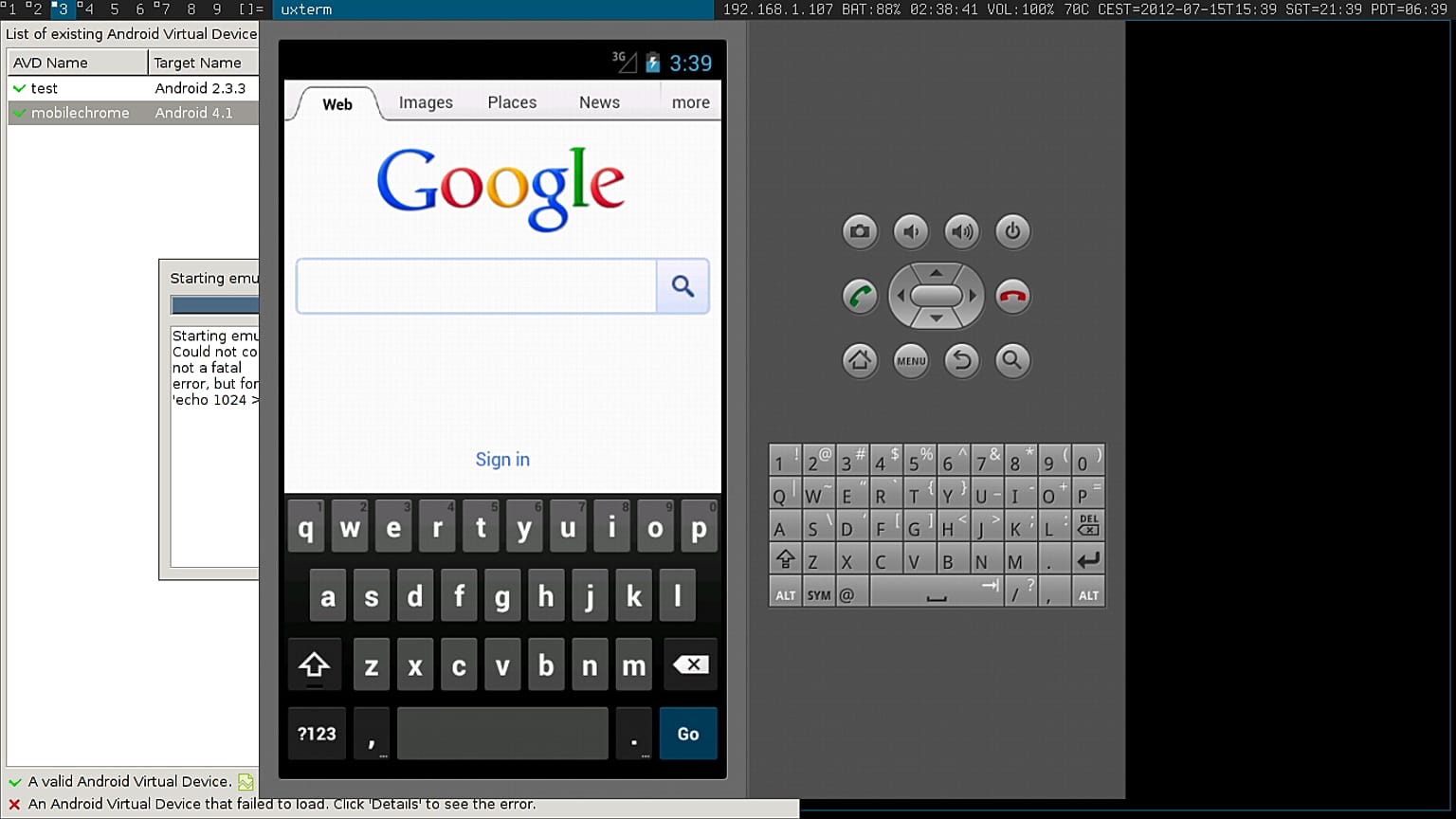This screenshot has height=819, width=1456.
Task: Click the hardware keyboard '0' key
Action: (1088, 460)
